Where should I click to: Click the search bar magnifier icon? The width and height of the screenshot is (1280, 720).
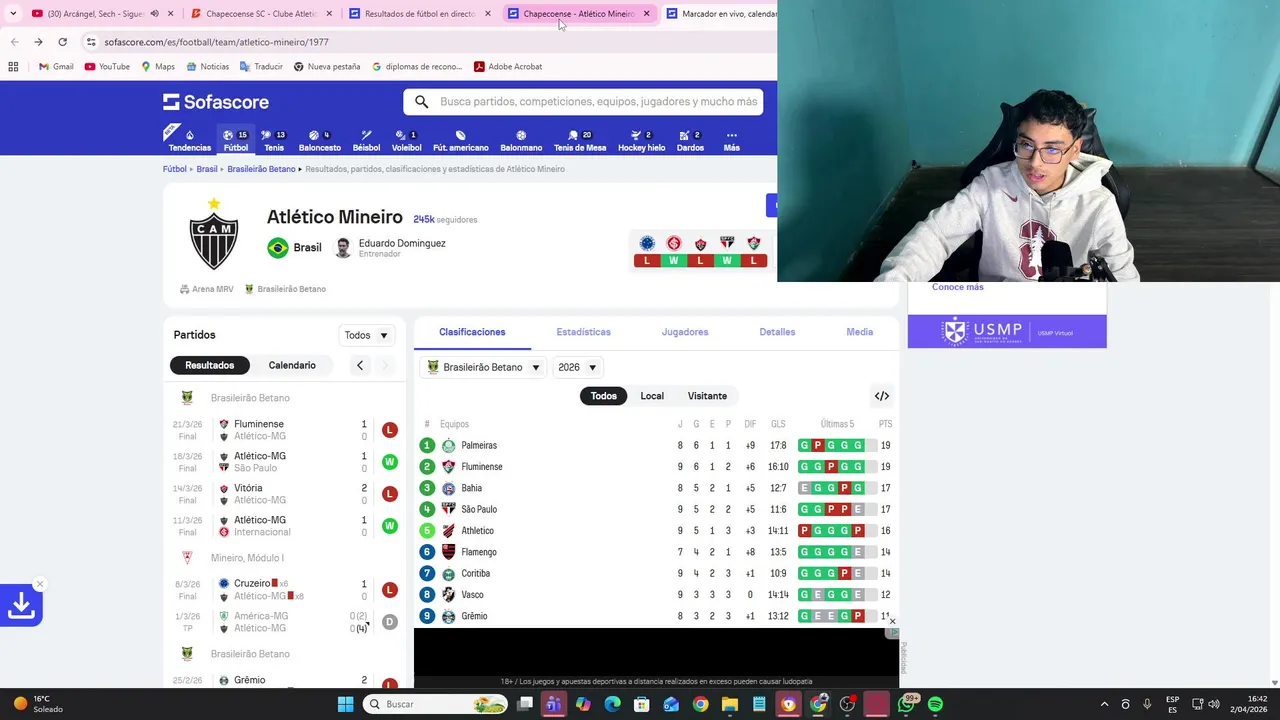pyautogui.click(x=421, y=102)
